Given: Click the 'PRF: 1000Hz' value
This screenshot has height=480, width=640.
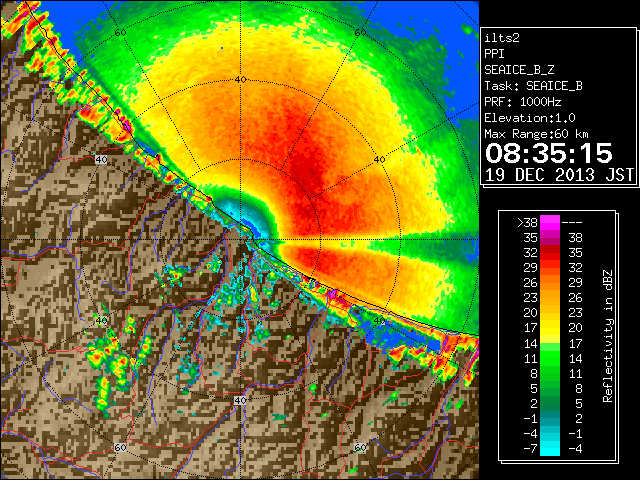Looking at the screenshot, I should tap(523, 102).
